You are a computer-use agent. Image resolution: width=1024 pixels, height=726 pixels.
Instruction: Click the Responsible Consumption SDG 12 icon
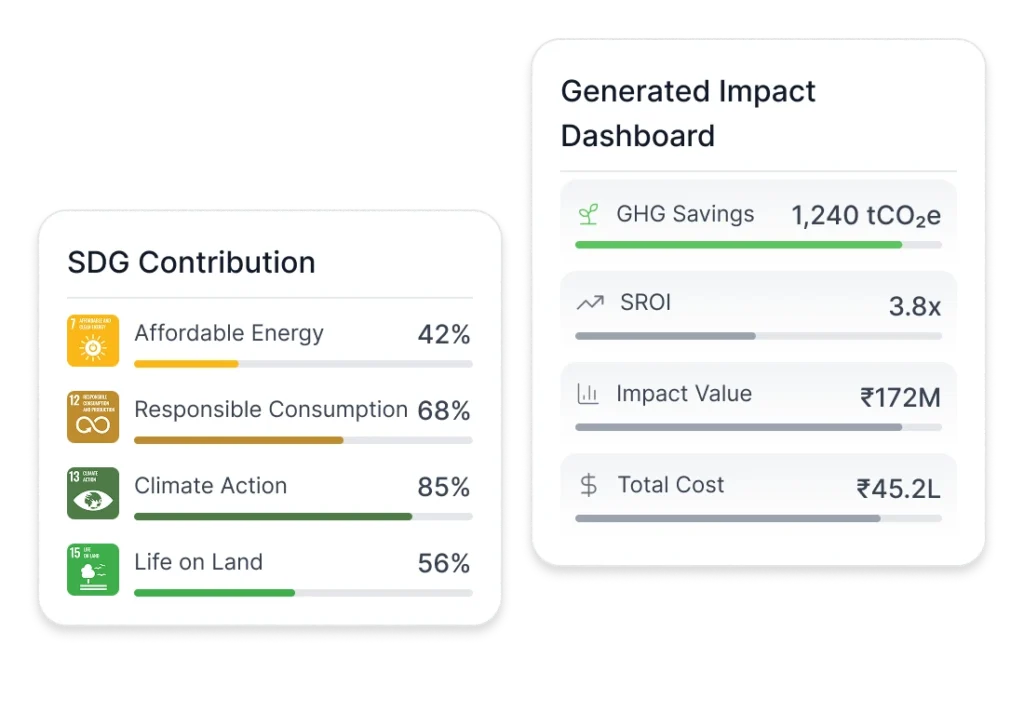click(x=93, y=416)
